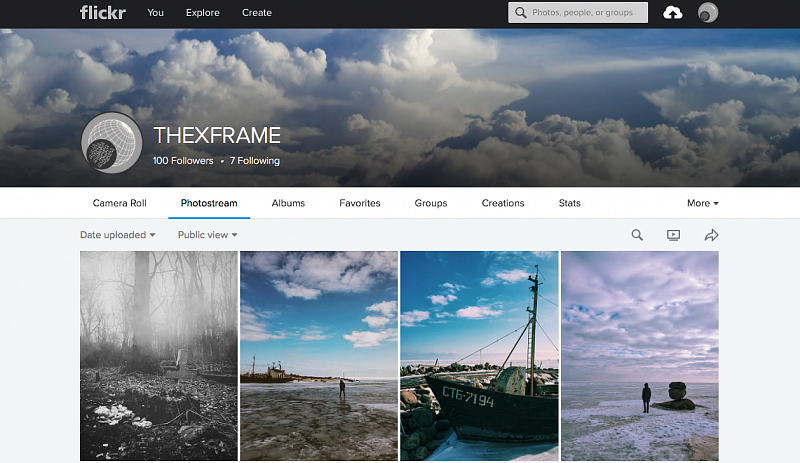This screenshot has height=463, width=800.
Task: Focus the Photos, people, or groups search field
Action: click(x=578, y=13)
